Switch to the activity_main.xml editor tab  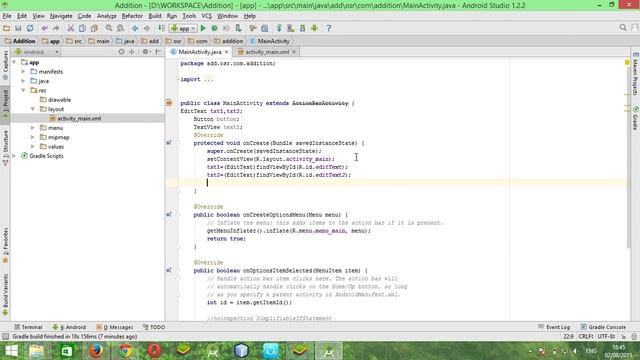click(267, 52)
